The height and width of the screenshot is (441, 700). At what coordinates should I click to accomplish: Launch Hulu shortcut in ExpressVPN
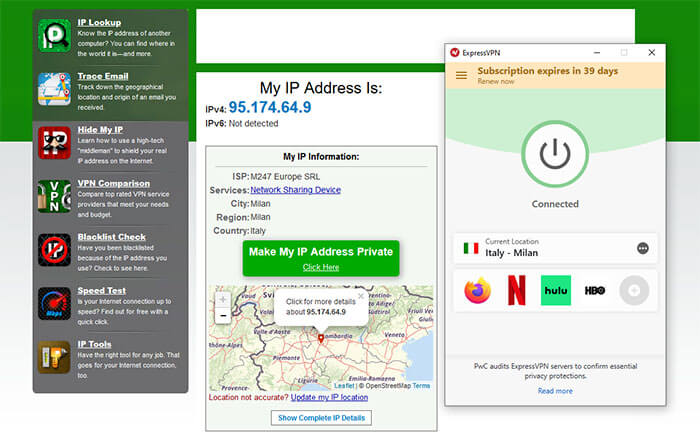[555, 291]
